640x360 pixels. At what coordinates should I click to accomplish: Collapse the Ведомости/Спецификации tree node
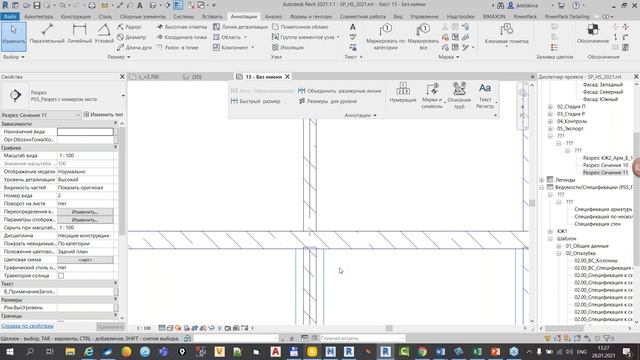tap(542, 187)
